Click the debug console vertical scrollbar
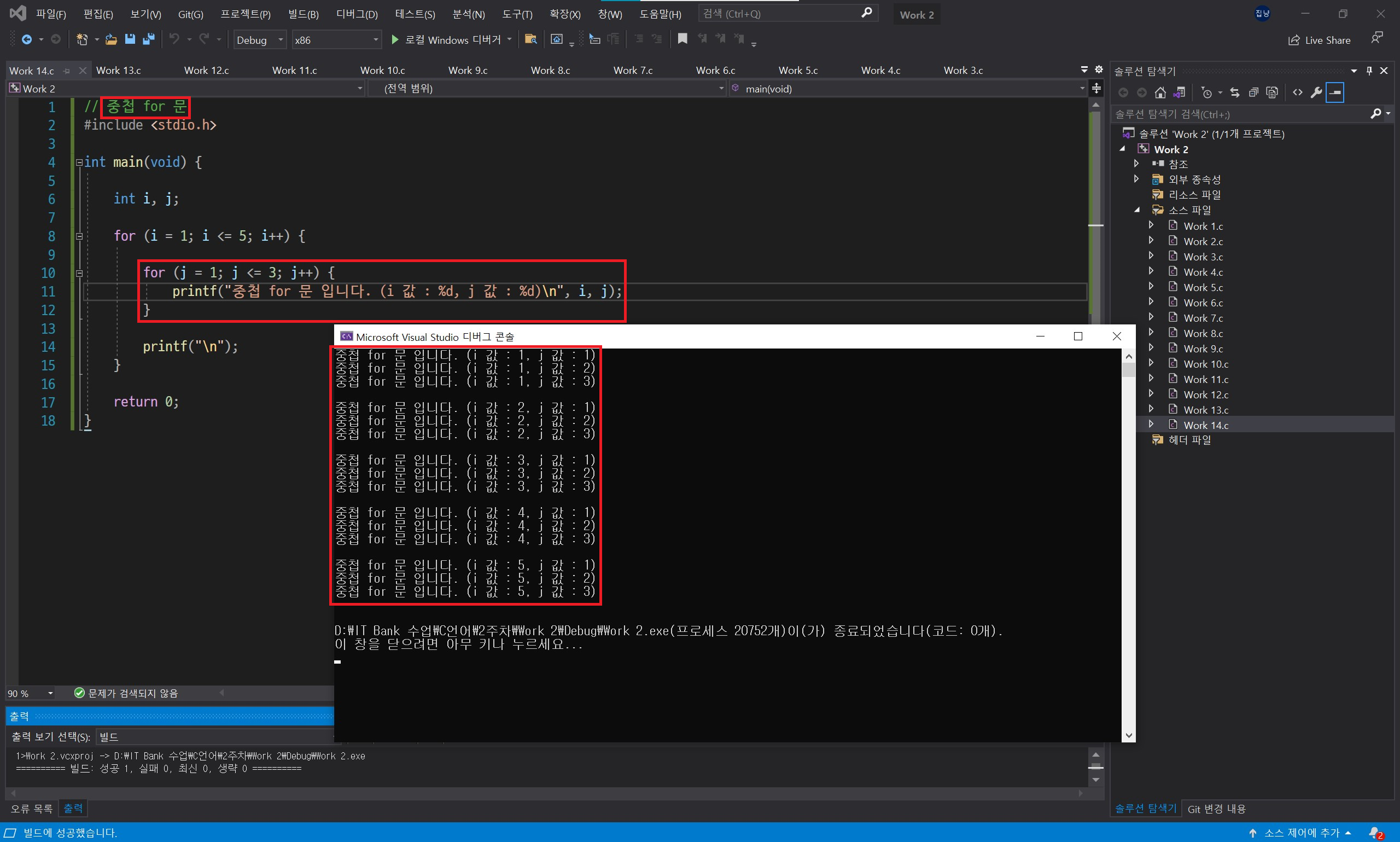Screen dimensions: 1400x842 (1128, 545)
